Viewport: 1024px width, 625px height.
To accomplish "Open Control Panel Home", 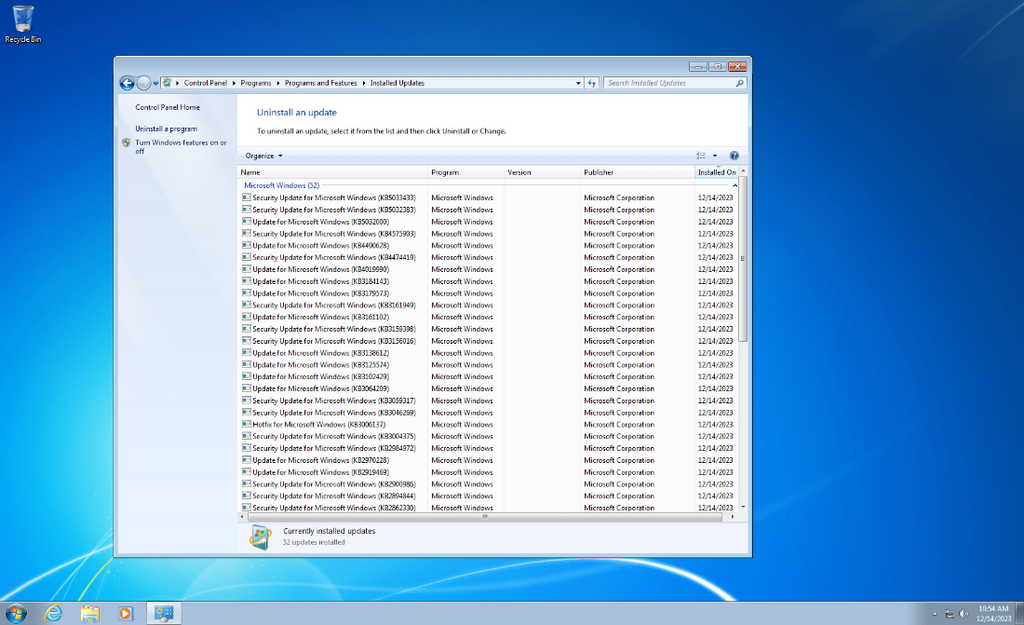I will [167, 107].
